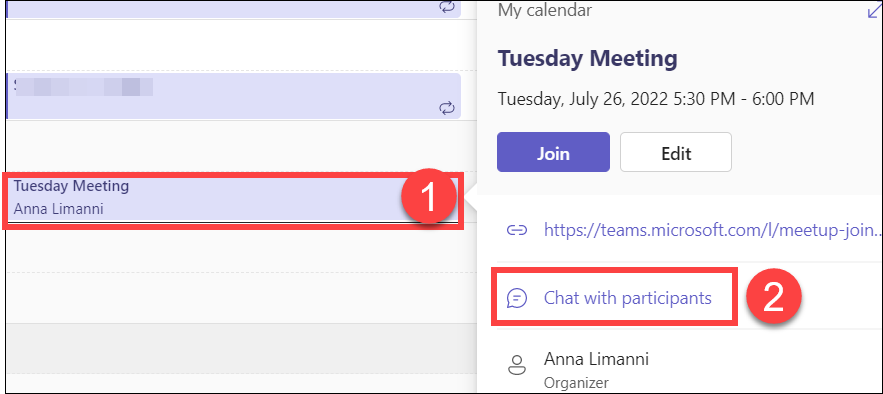Click the empty slot above the blurred event

click(233, 45)
